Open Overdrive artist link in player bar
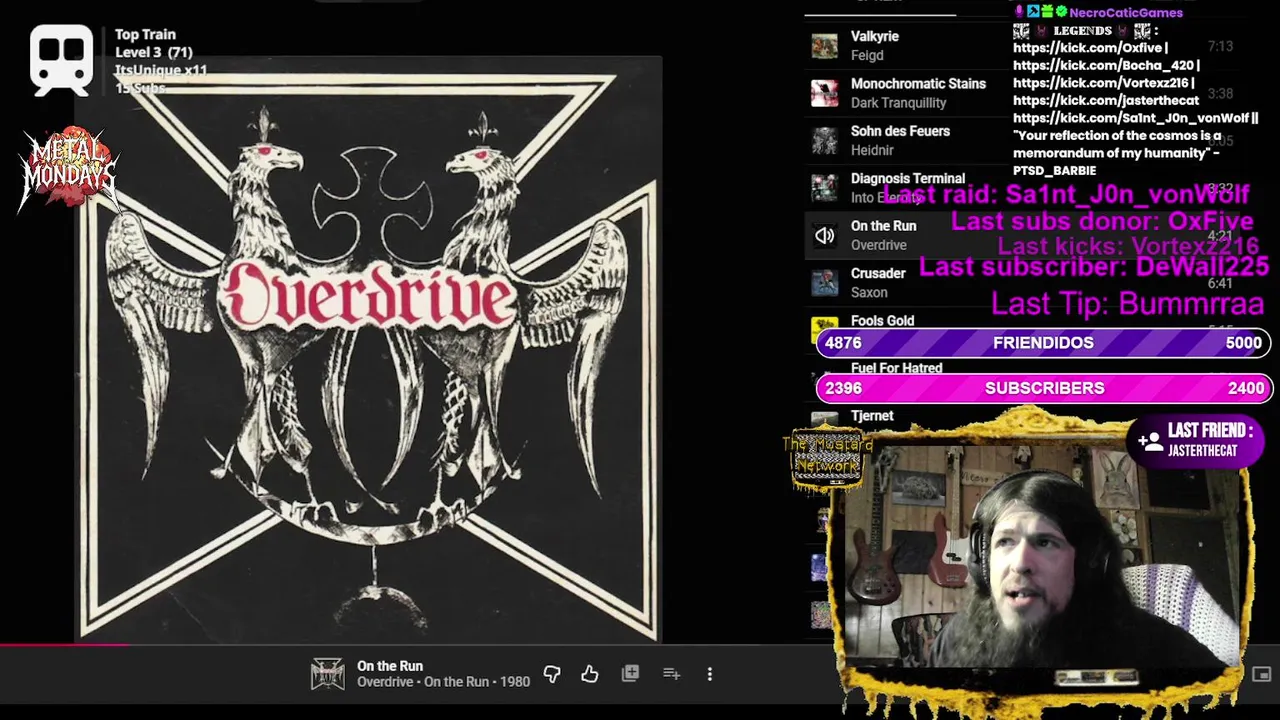Image resolution: width=1280 pixels, height=720 pixels. point(385,682)
